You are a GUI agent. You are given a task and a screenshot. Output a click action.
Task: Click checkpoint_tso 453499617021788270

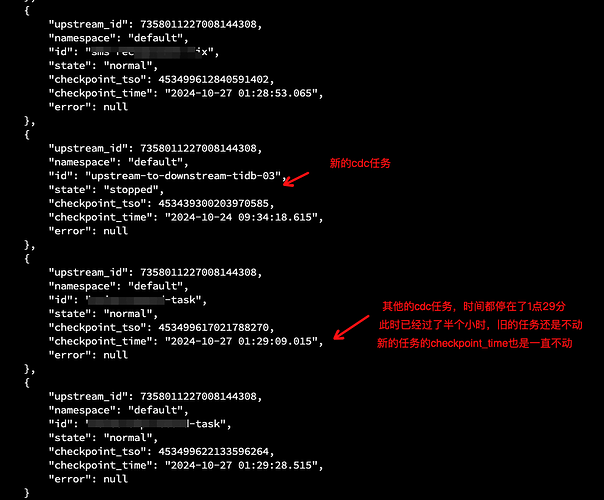coord(213,328)
